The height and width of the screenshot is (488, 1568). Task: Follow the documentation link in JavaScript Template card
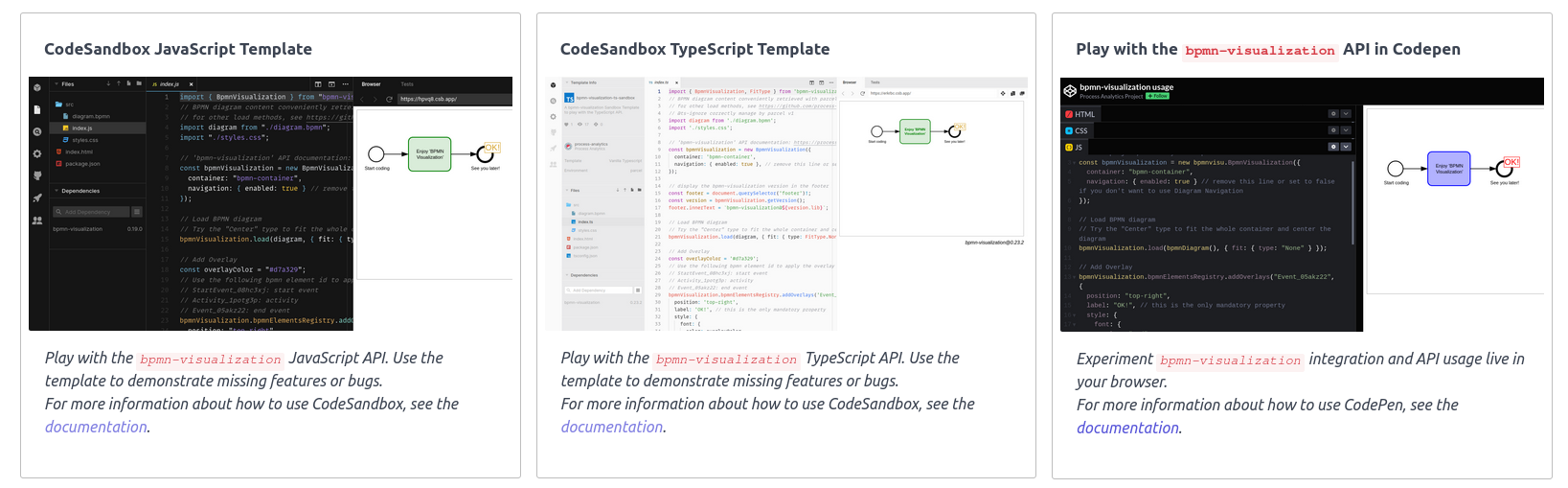tap(97, 427)
